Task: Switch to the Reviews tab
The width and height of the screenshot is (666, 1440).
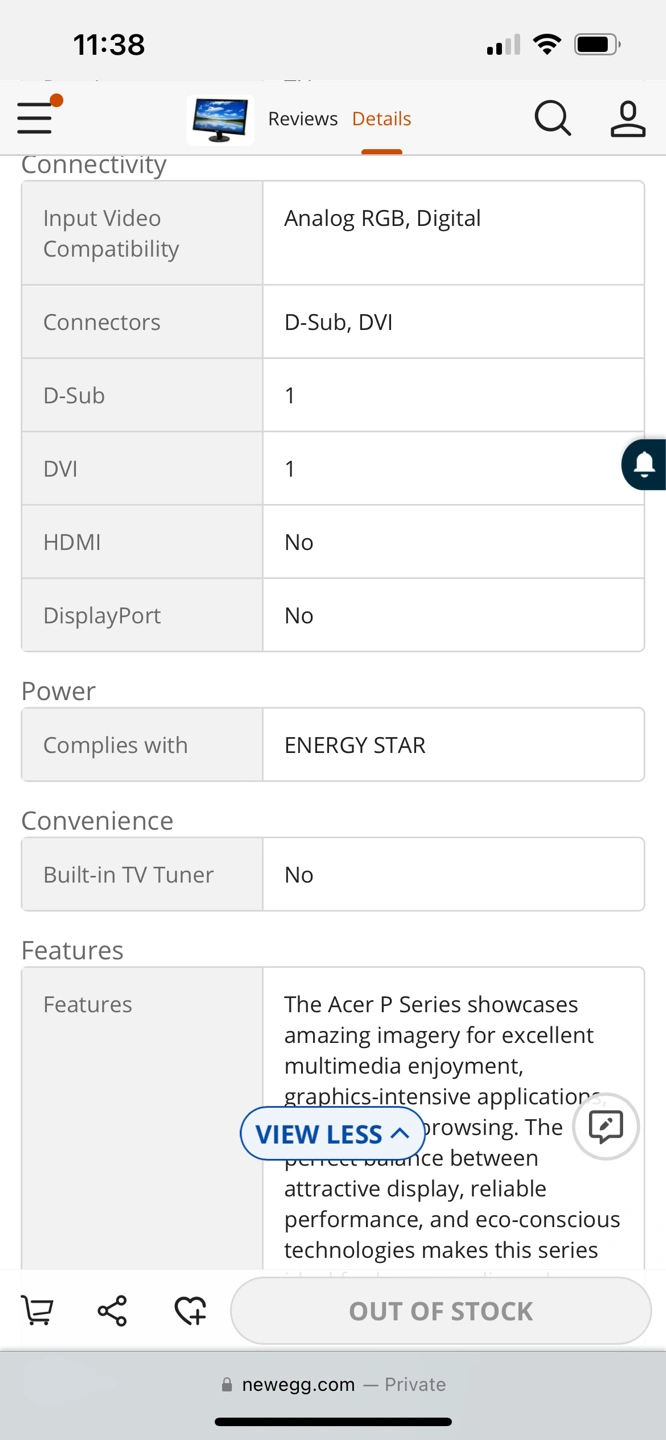Action: pyautogui.click(x=303, y=118)
